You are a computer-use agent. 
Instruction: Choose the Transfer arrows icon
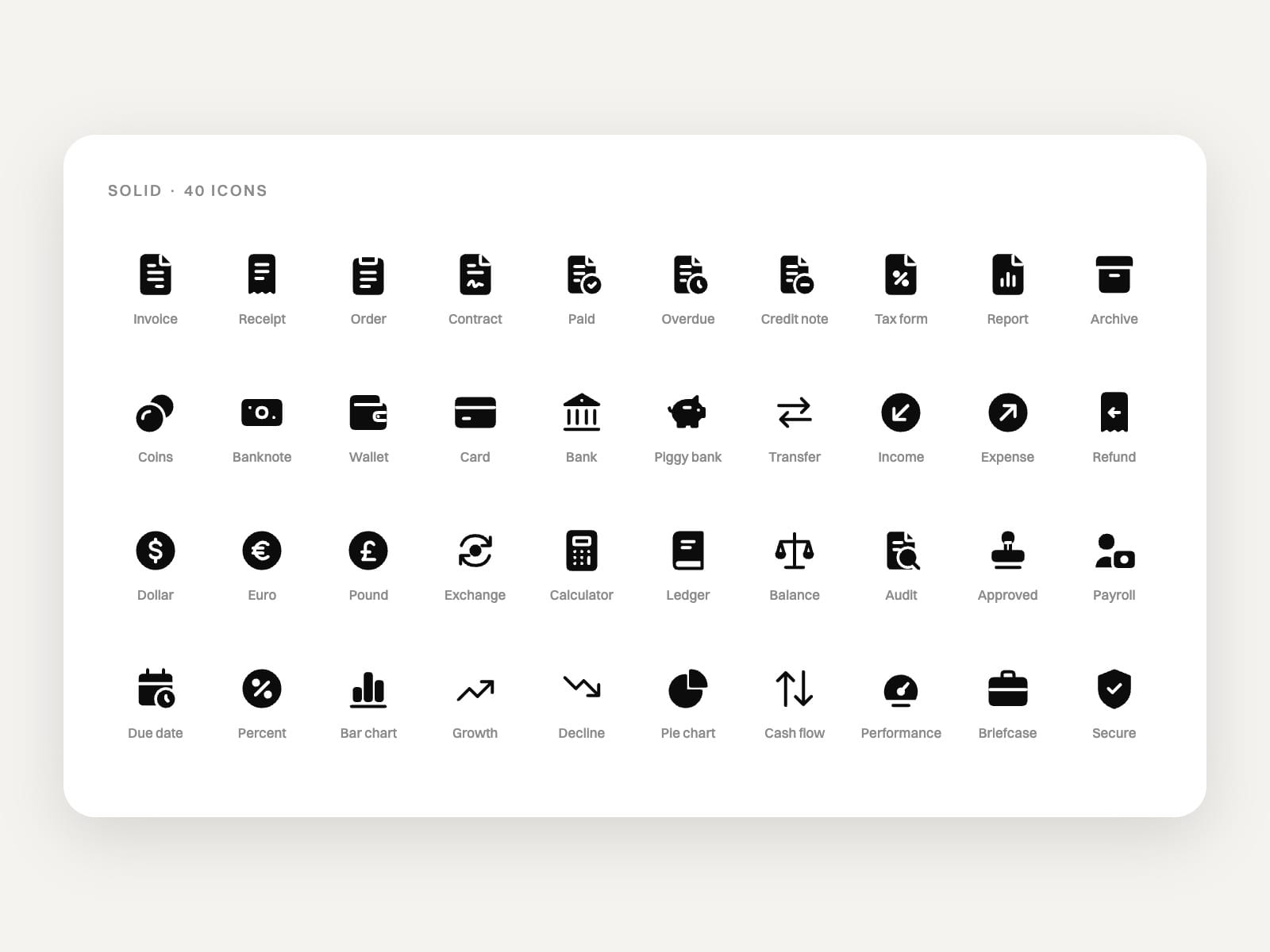795,413
